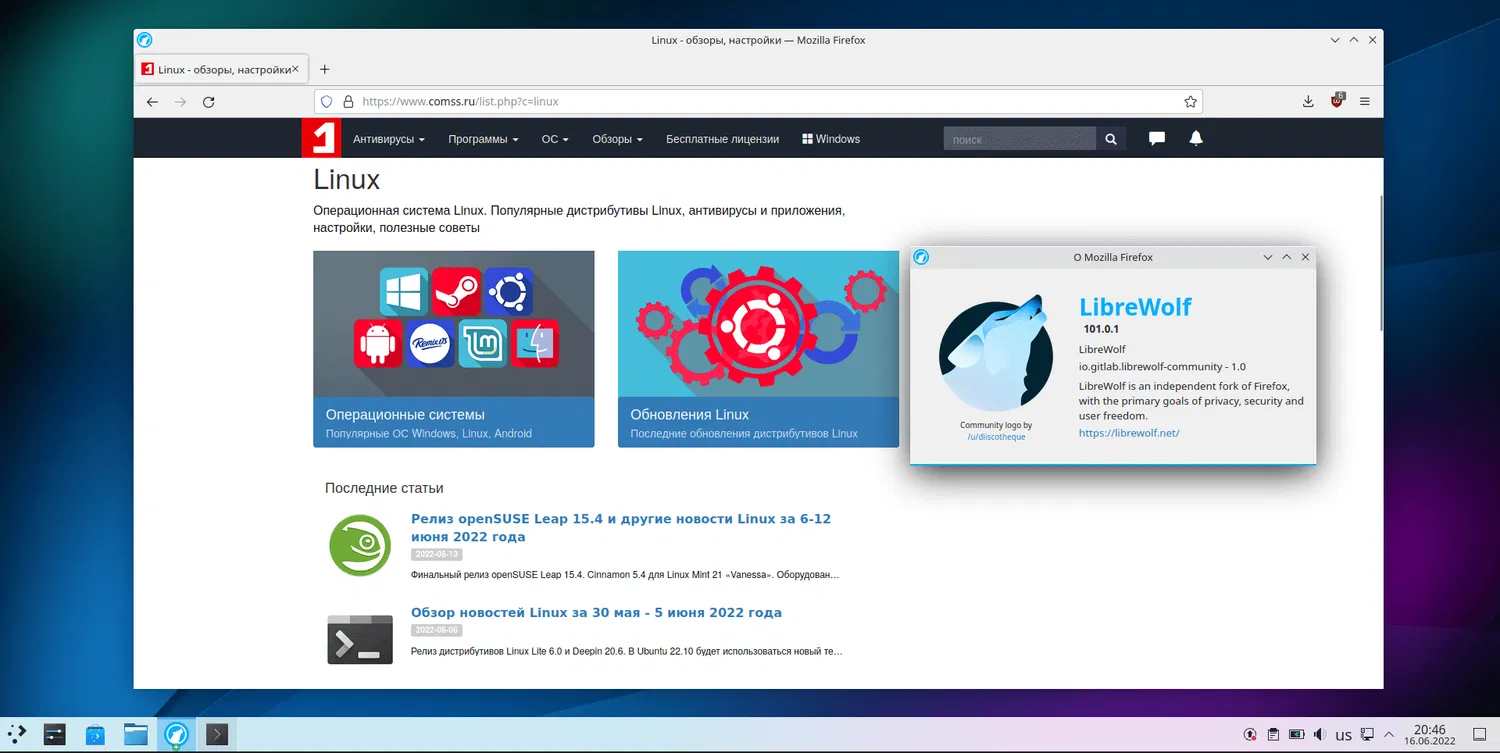This screenshot has width=1500, height=753.
Task: Switch the US keyboard layout indicator
Action: point(1344,735)
